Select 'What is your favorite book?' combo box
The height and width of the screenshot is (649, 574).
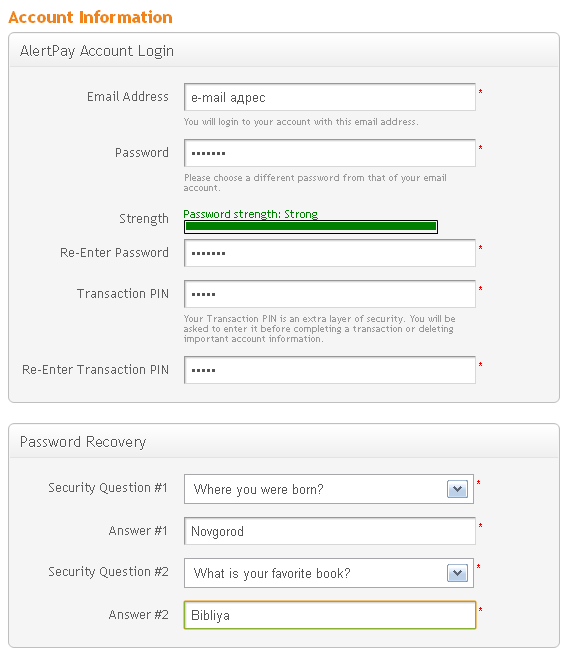click(x=329, y=573)
